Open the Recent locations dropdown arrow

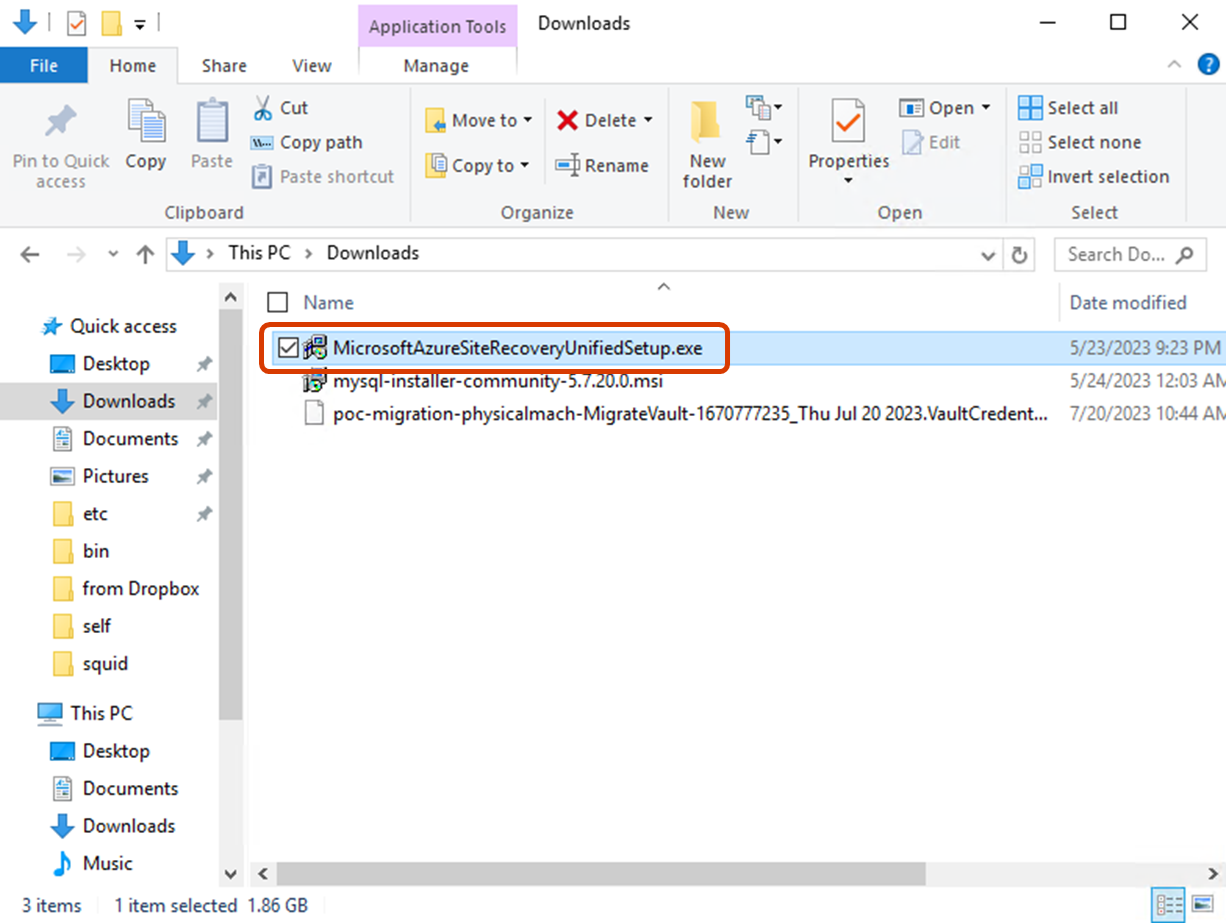[x=113, y=254]
